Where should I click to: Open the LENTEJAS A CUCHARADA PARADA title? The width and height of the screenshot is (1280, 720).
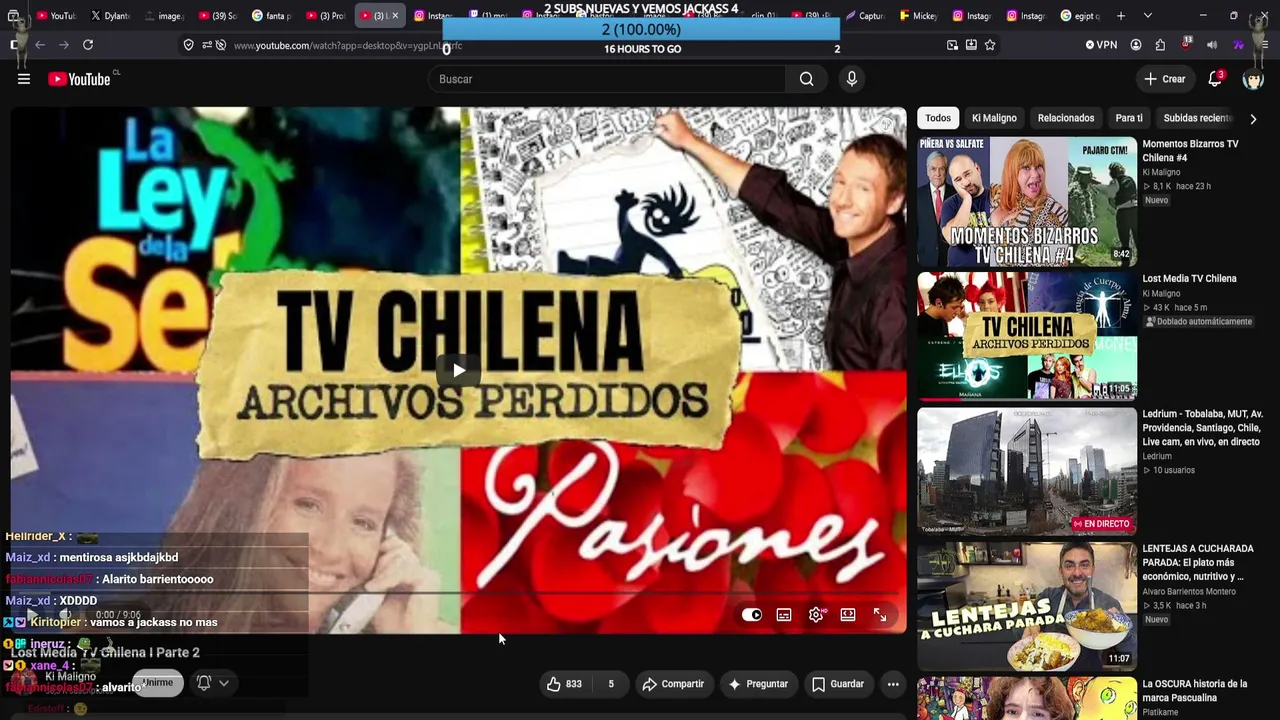coord(1198,563)
